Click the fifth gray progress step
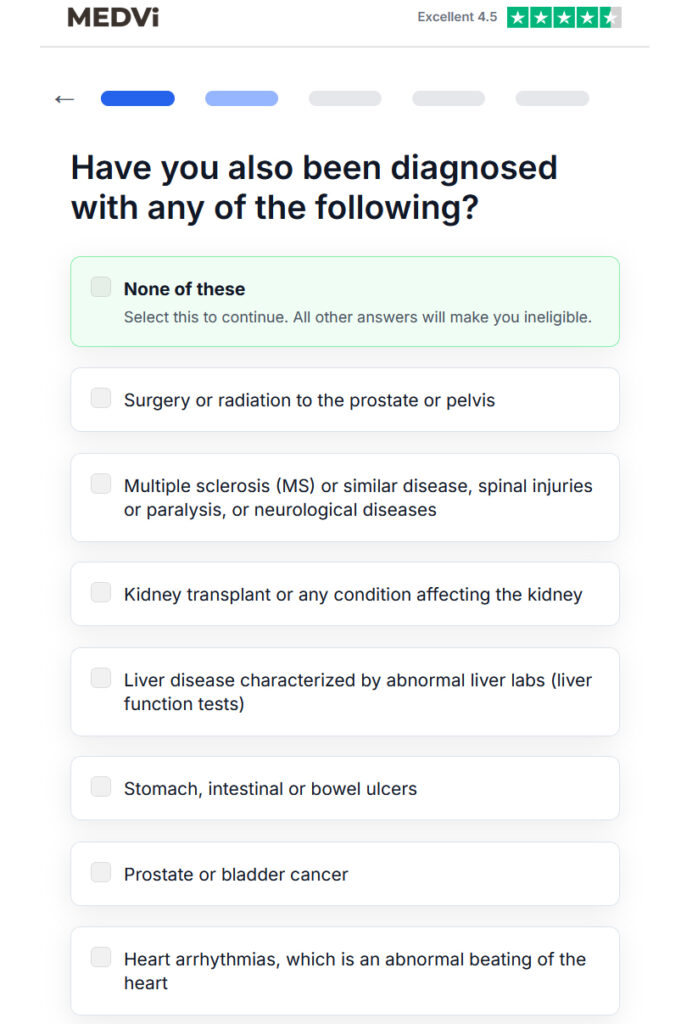The height and width of the screenshot is (1024, 681). pos(552,99)
